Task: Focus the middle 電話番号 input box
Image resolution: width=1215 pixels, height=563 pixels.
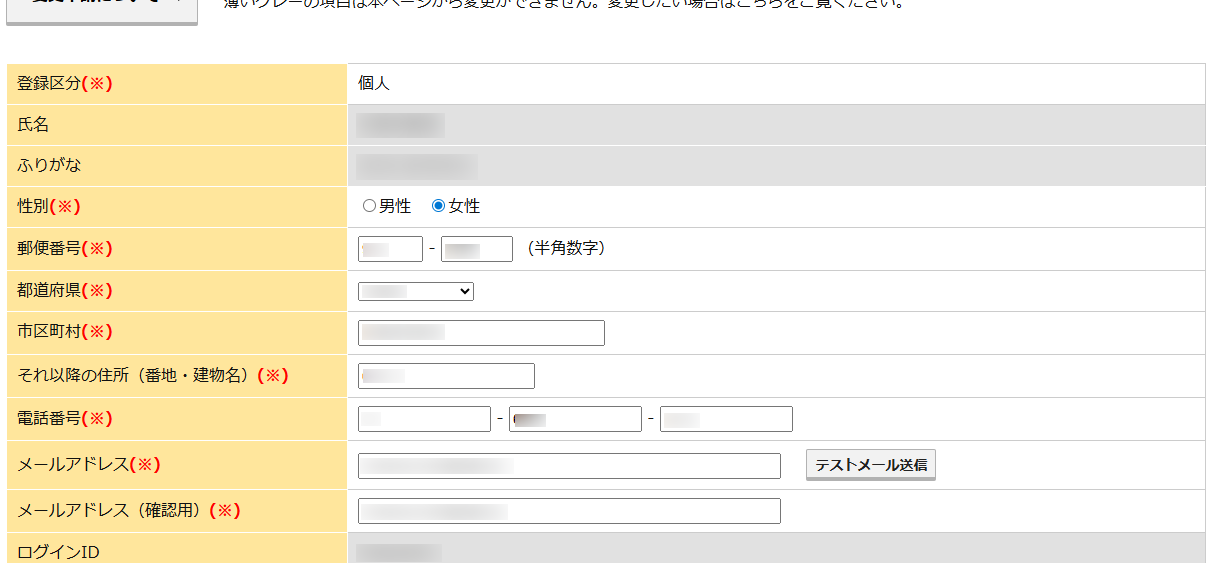Action: [575, 419]
